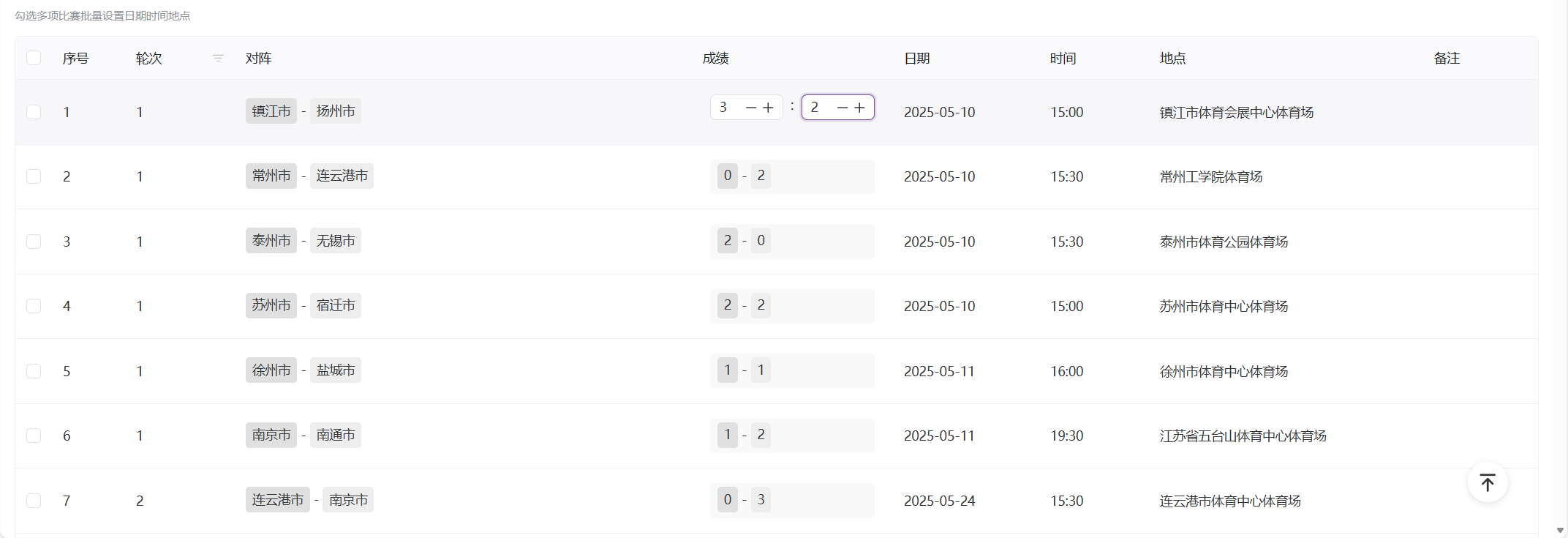The height and width of the screenshot is (538, 1568).
Task: Open the 轮次 column filter icon
Action: [218, 59]
